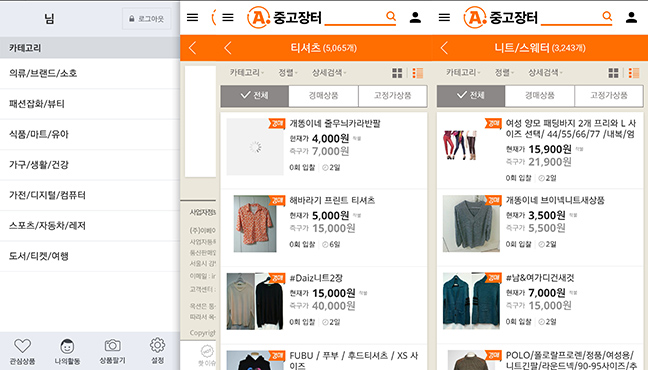Image resolution: width=648 pixels, height=370 pixels.
Task: Switch 티셔츠 list to list view
Action: (418, 73)
